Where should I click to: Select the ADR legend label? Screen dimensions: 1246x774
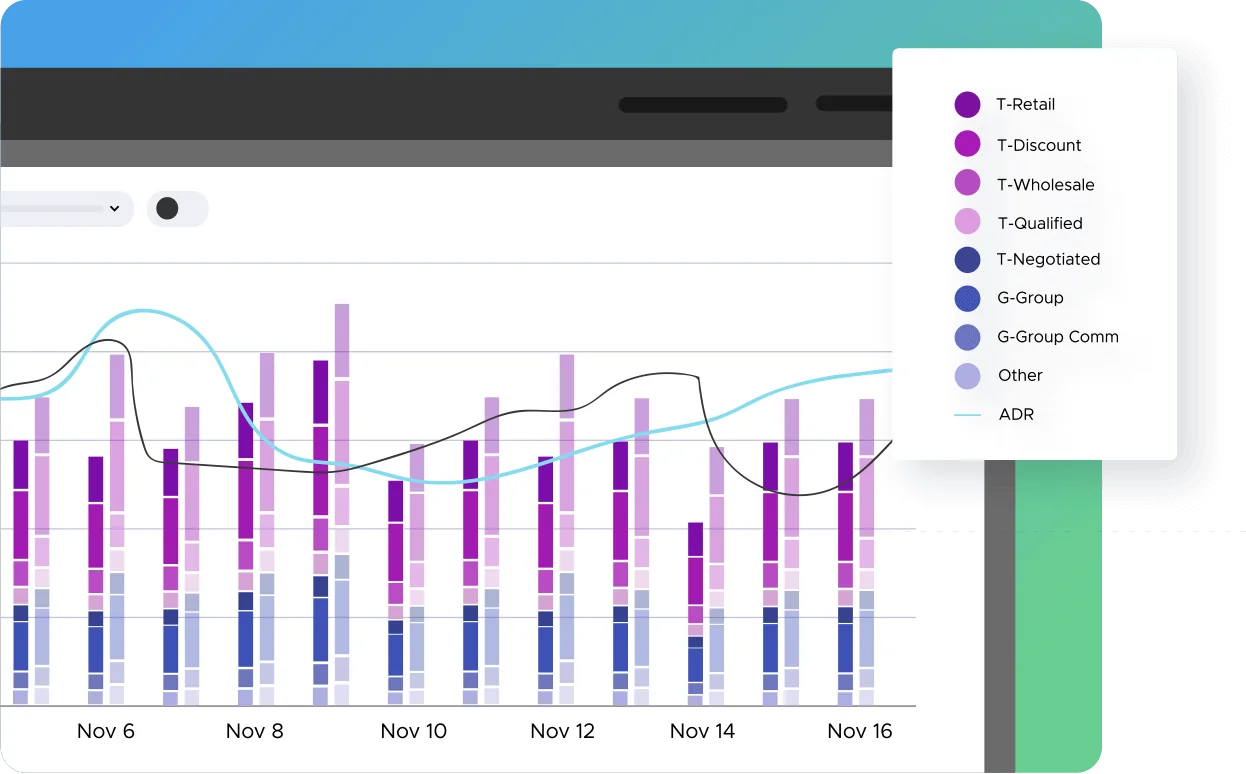click(x=1016, y=414)
